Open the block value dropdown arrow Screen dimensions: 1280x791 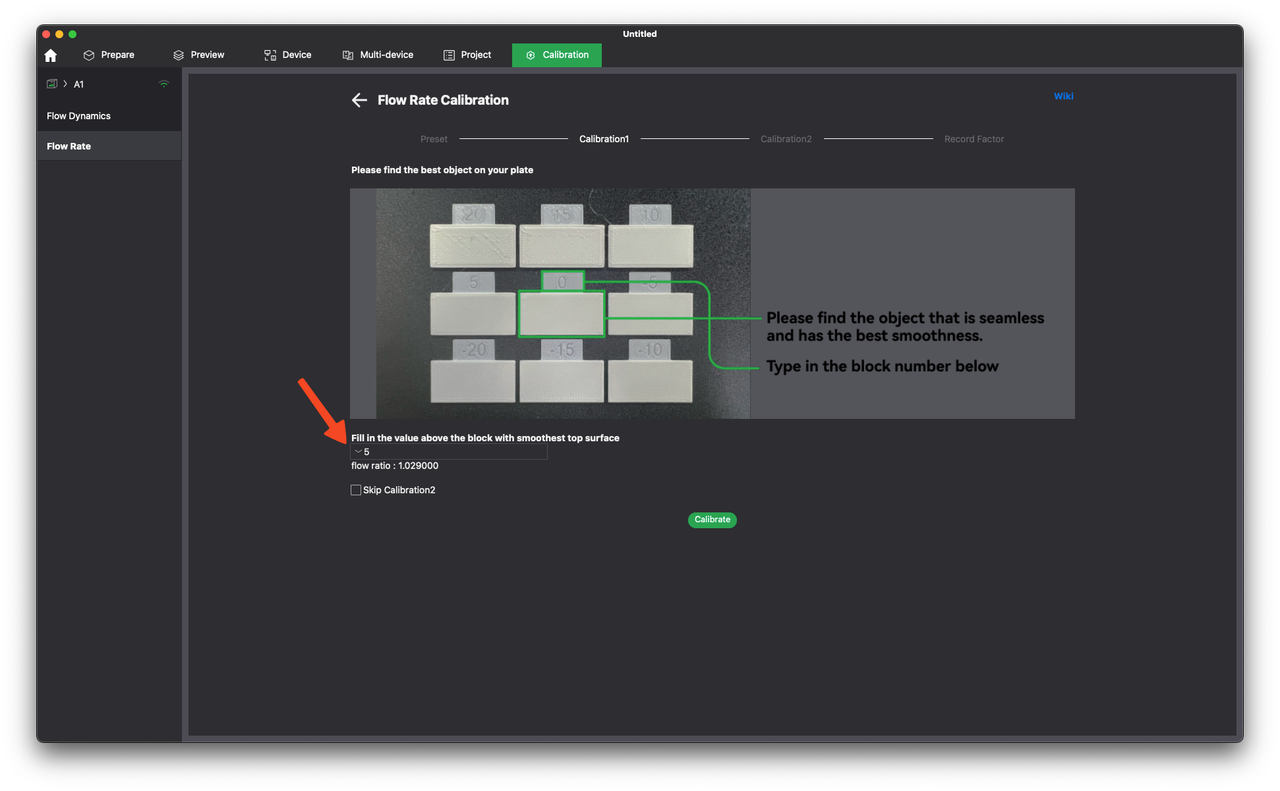[x=358, y=452]
